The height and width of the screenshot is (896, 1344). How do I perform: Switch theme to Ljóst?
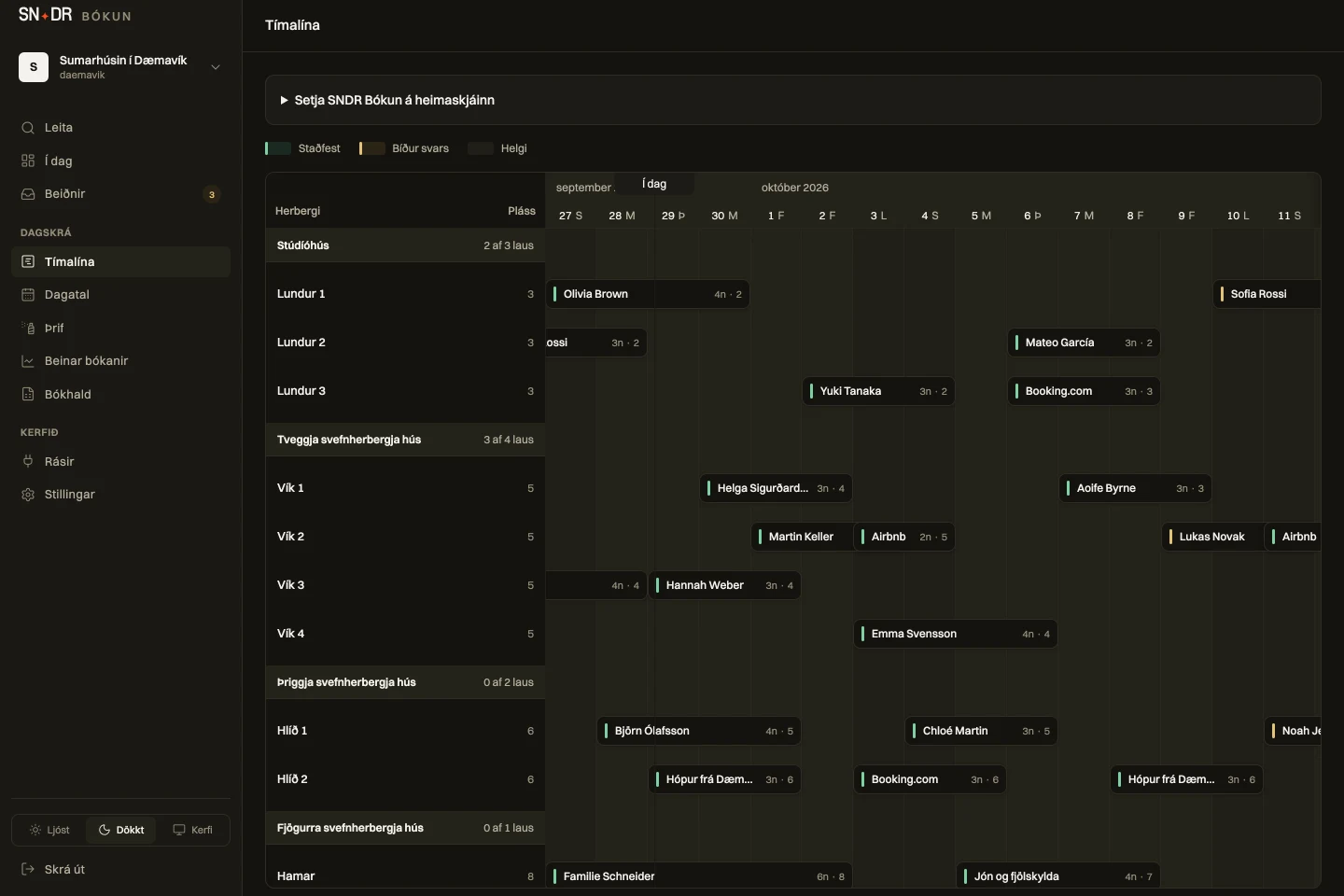49,830
